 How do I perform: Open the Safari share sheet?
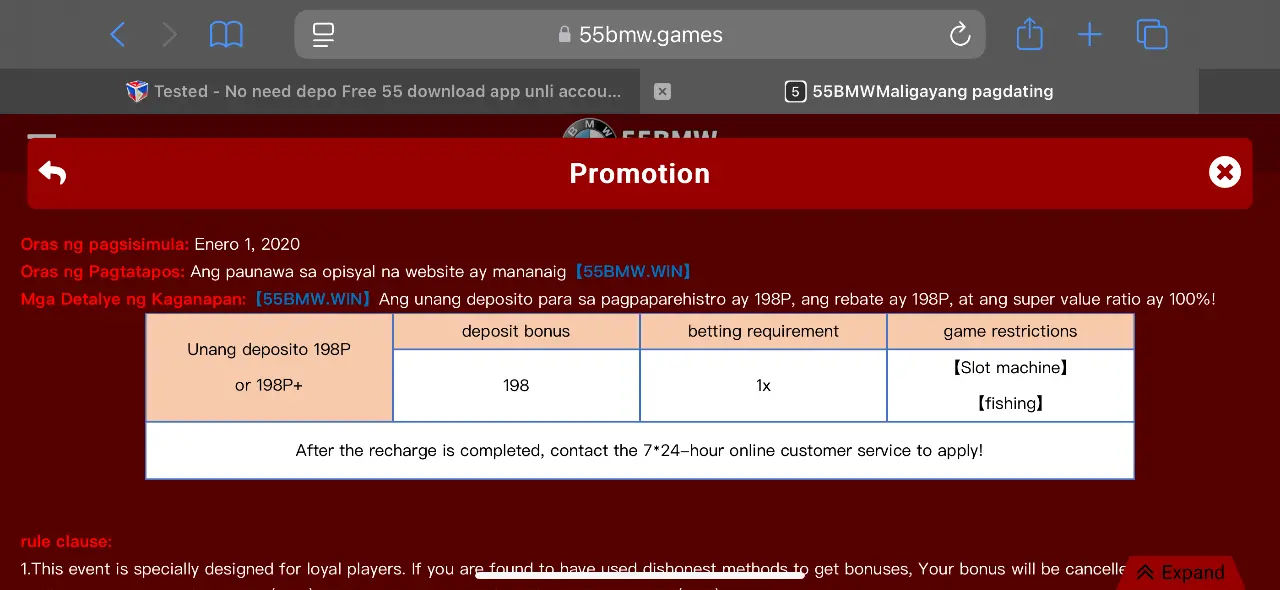1029,35
